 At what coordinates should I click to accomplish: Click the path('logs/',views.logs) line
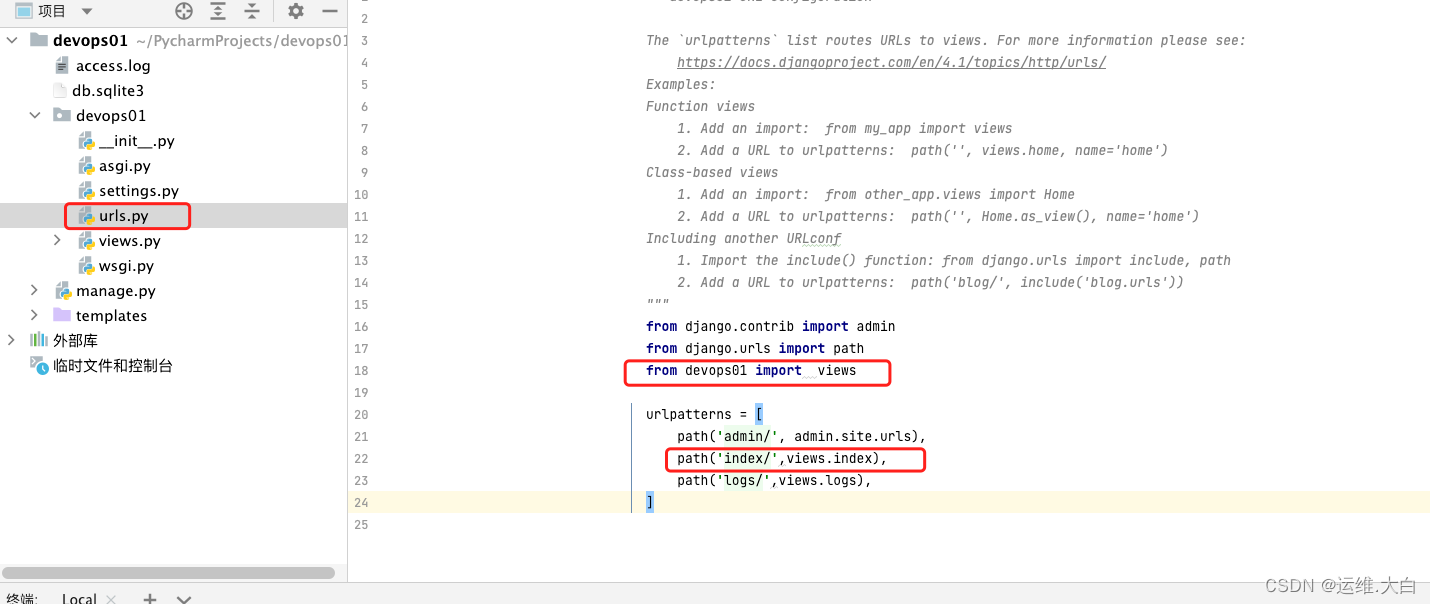point(774,480)
